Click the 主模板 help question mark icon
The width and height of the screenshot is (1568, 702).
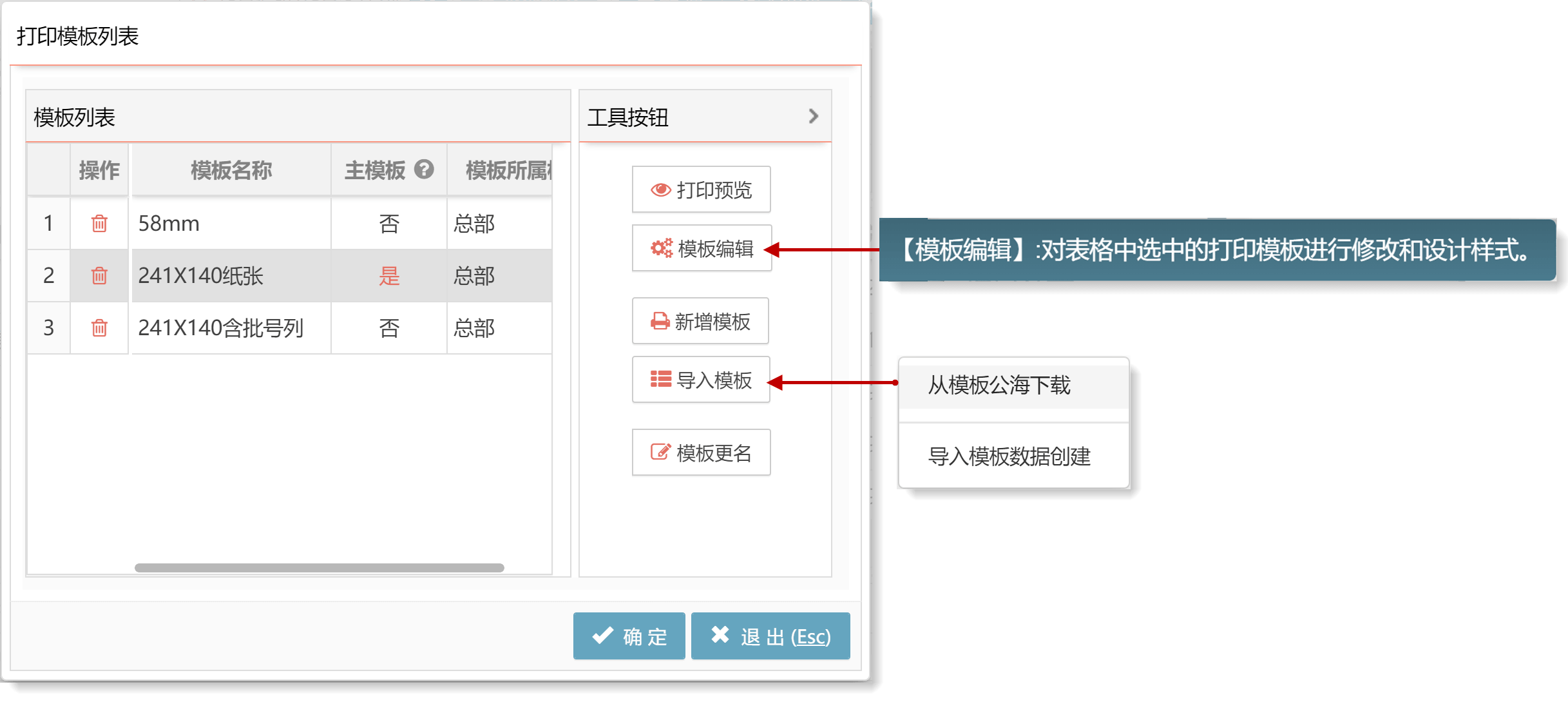click(x=424, y=170)
